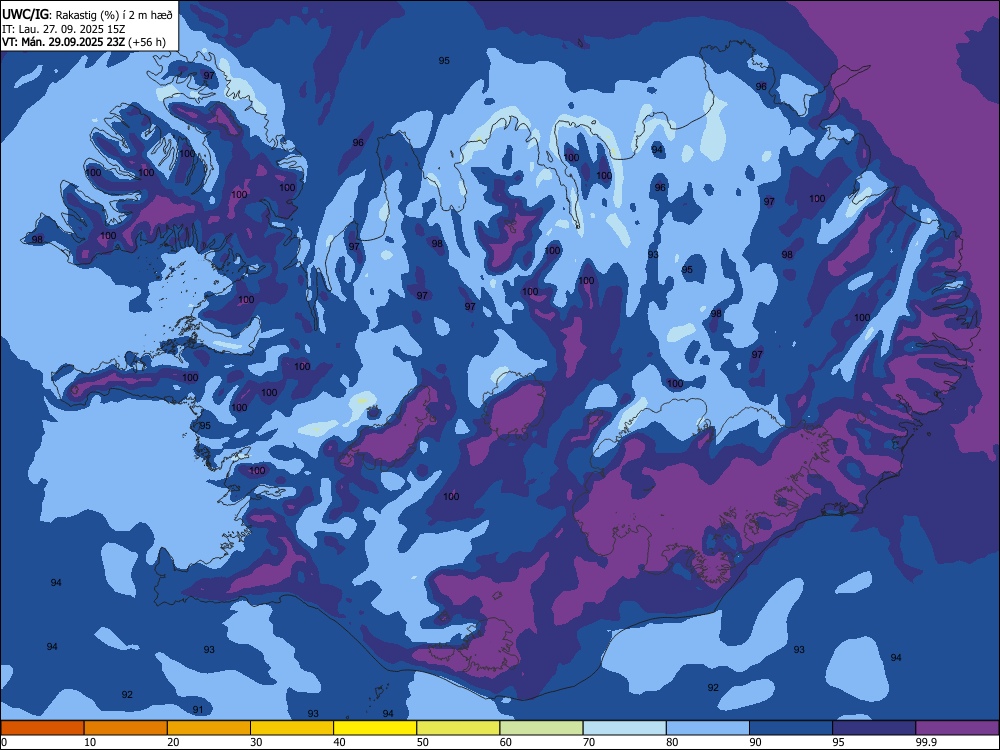Click the valid time 'VT: Mán. 29.09.2025 23Z'
The image size is (1000, 750).
[x=63, y=42]
